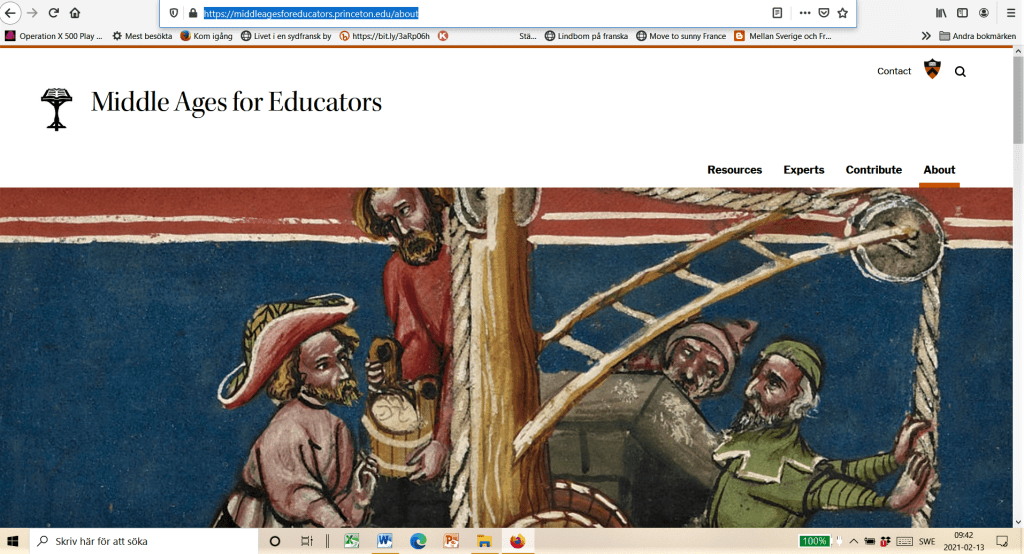Open the Resources menu item

coord(734,170)
